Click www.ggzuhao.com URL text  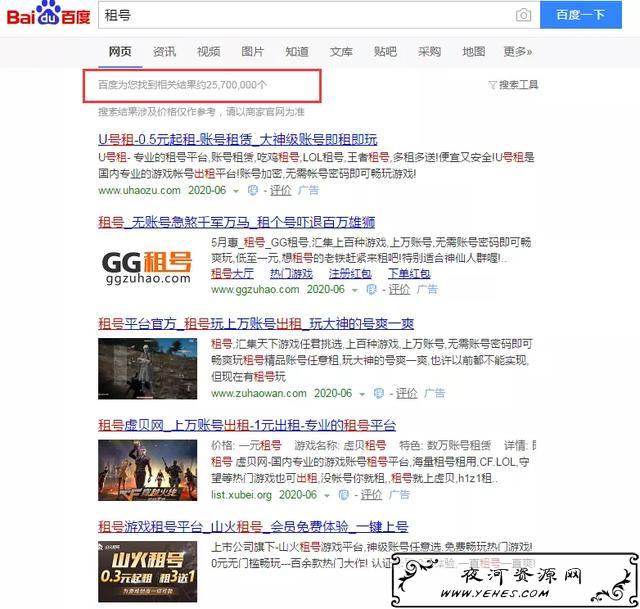click(255, 289)
